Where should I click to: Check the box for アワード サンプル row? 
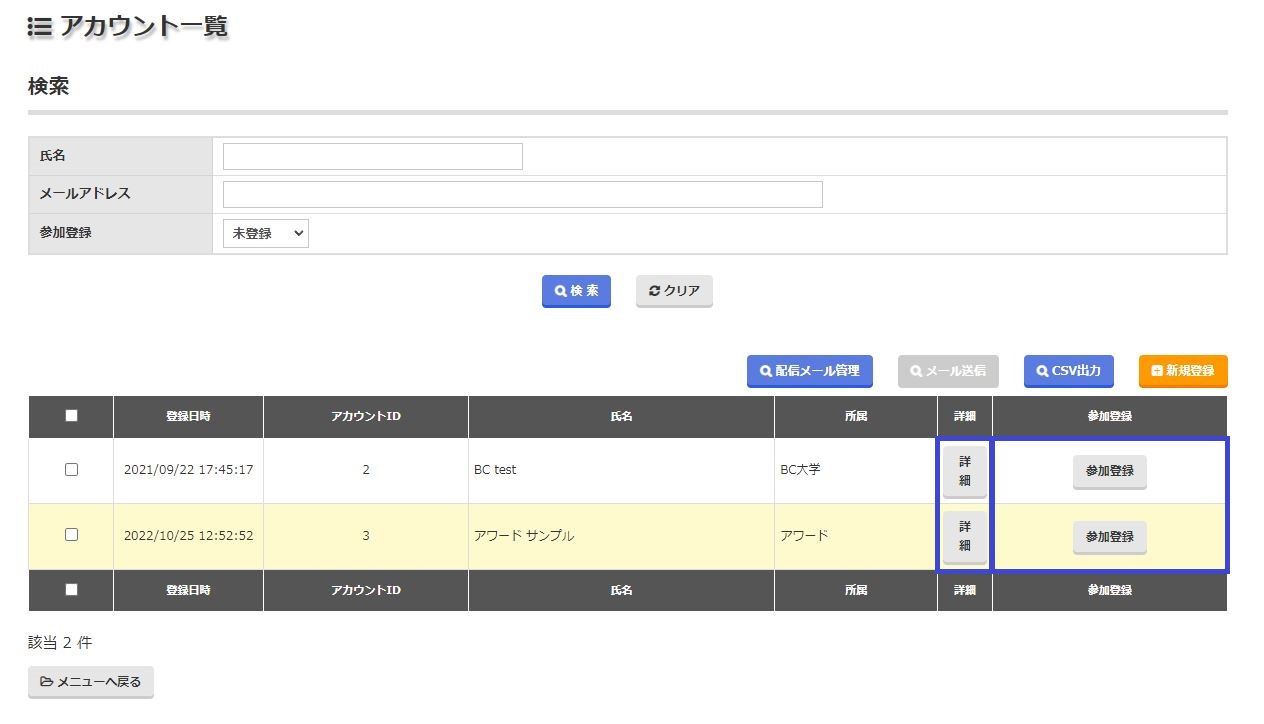point(71,535)
